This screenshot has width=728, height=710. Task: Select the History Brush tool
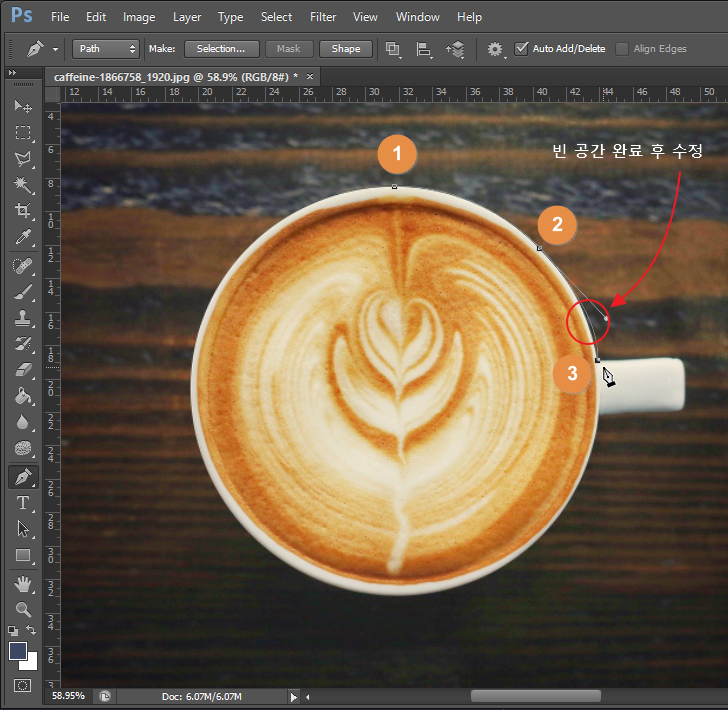pyautogui.click(x=22, y=344)
